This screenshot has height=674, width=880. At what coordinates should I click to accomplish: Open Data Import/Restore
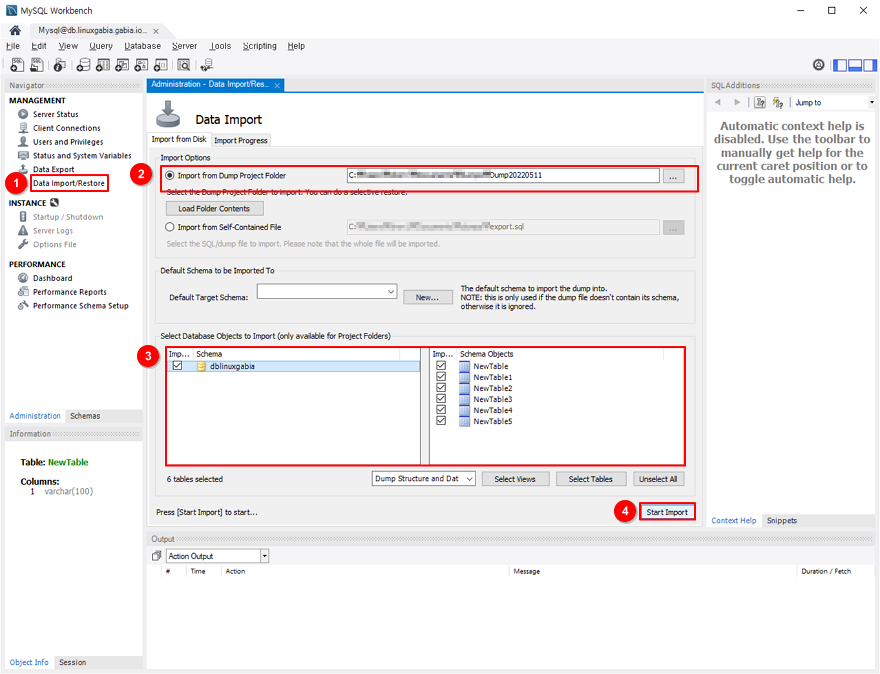coord(68,183)
